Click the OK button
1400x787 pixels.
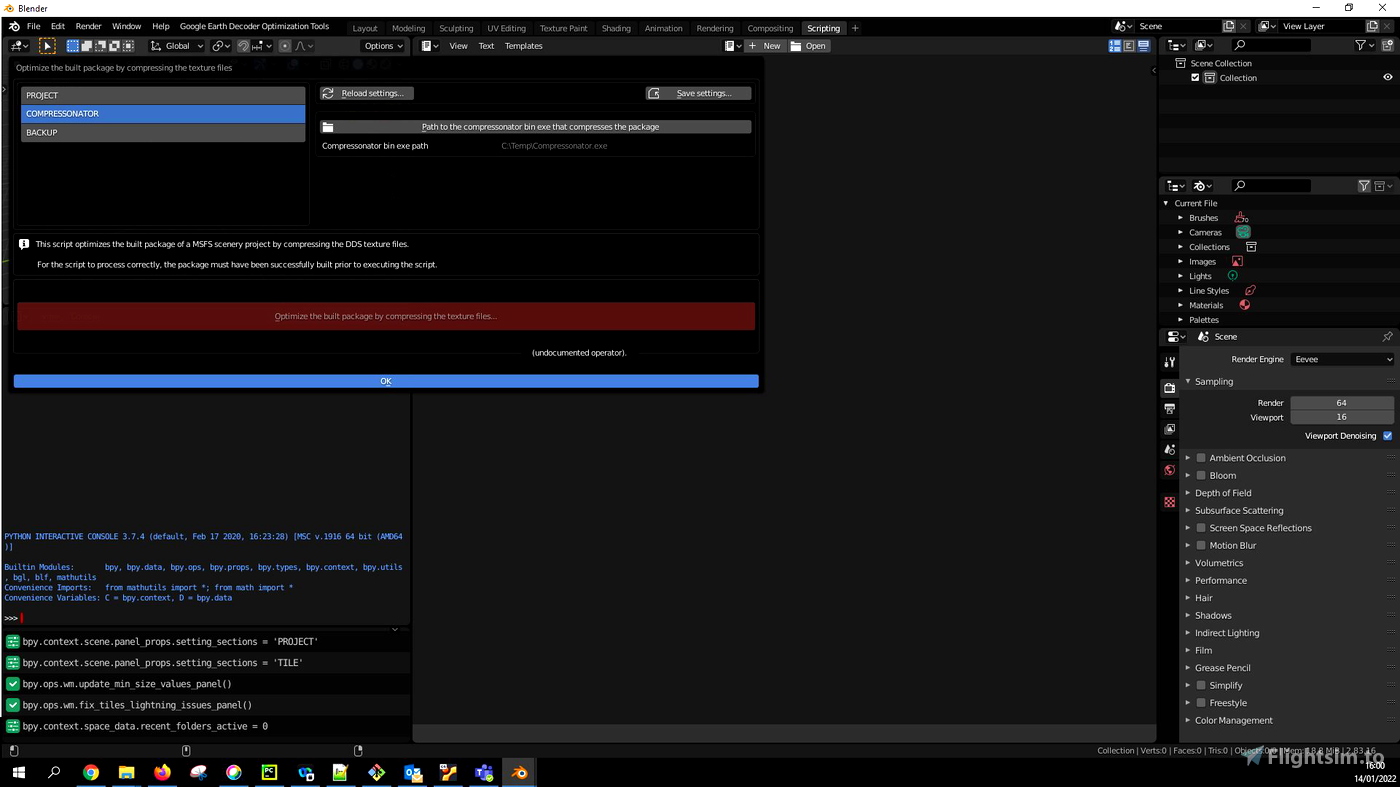pyautogui.click(x=386, y=381)
